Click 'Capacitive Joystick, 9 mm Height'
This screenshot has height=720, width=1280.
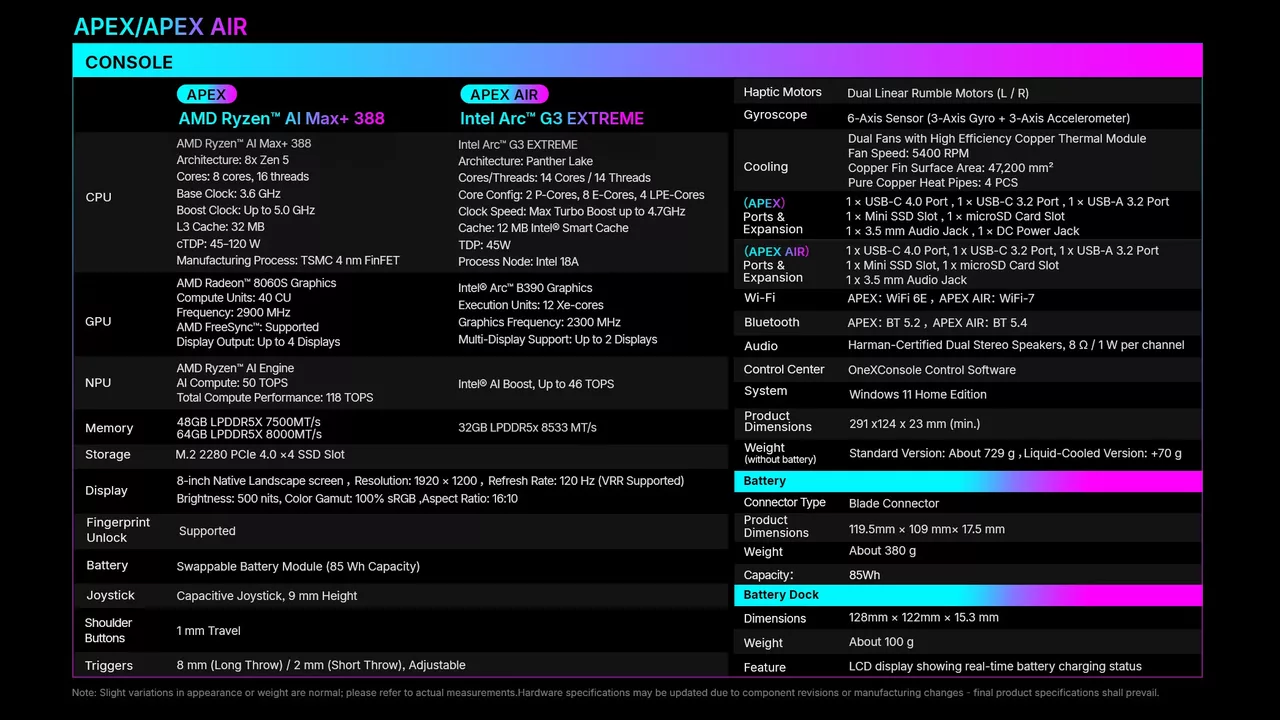click(267, 596)
